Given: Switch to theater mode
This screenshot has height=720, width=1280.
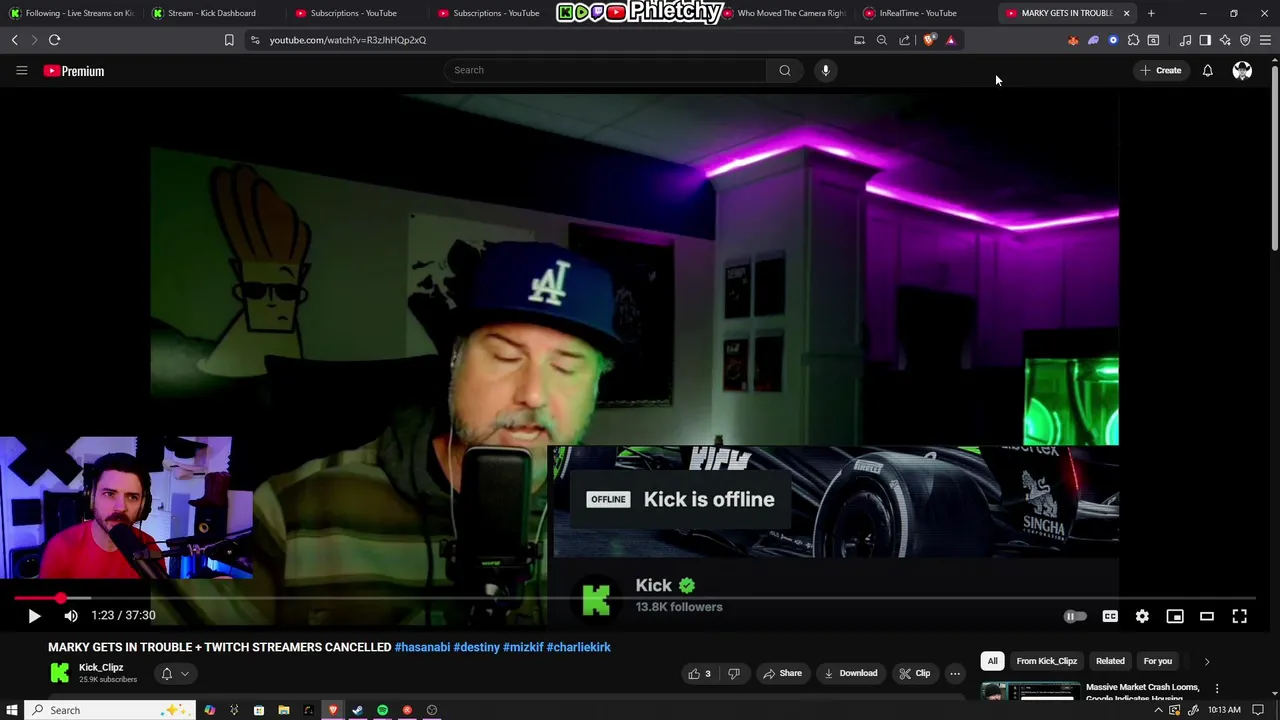Looking at the screenshot, I should [x=1207, y=616].
